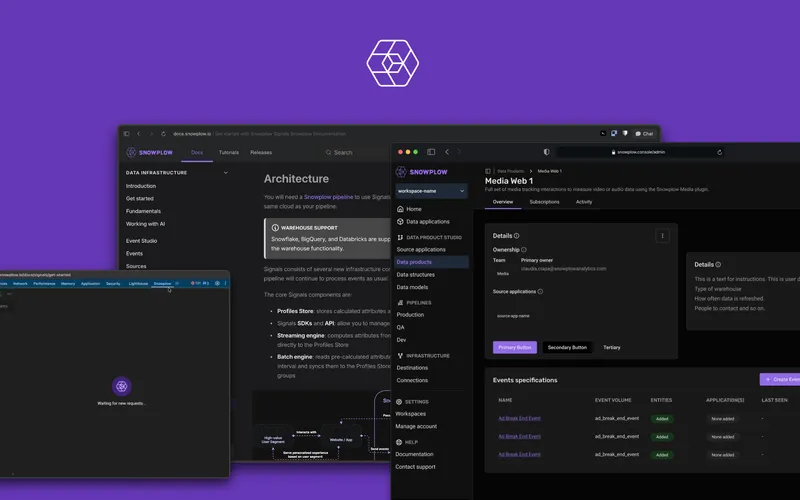This screenshot has height=500, width=800.
Task: Click the Create Event button
Action: click(780, 379)
